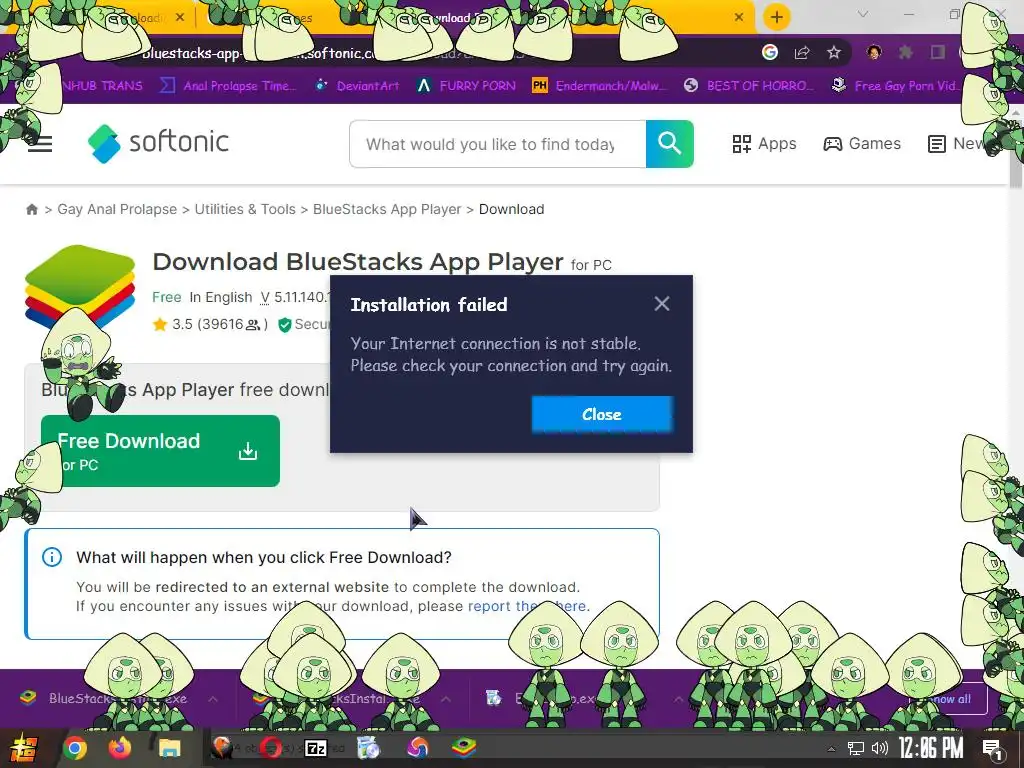Open network status tray icon

click(x=855, y=748)
